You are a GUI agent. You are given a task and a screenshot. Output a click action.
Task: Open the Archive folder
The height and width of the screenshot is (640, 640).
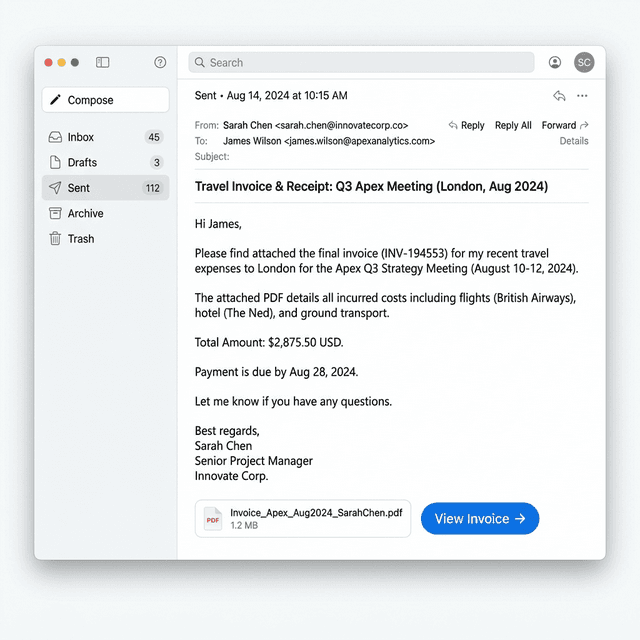[105, 213]
